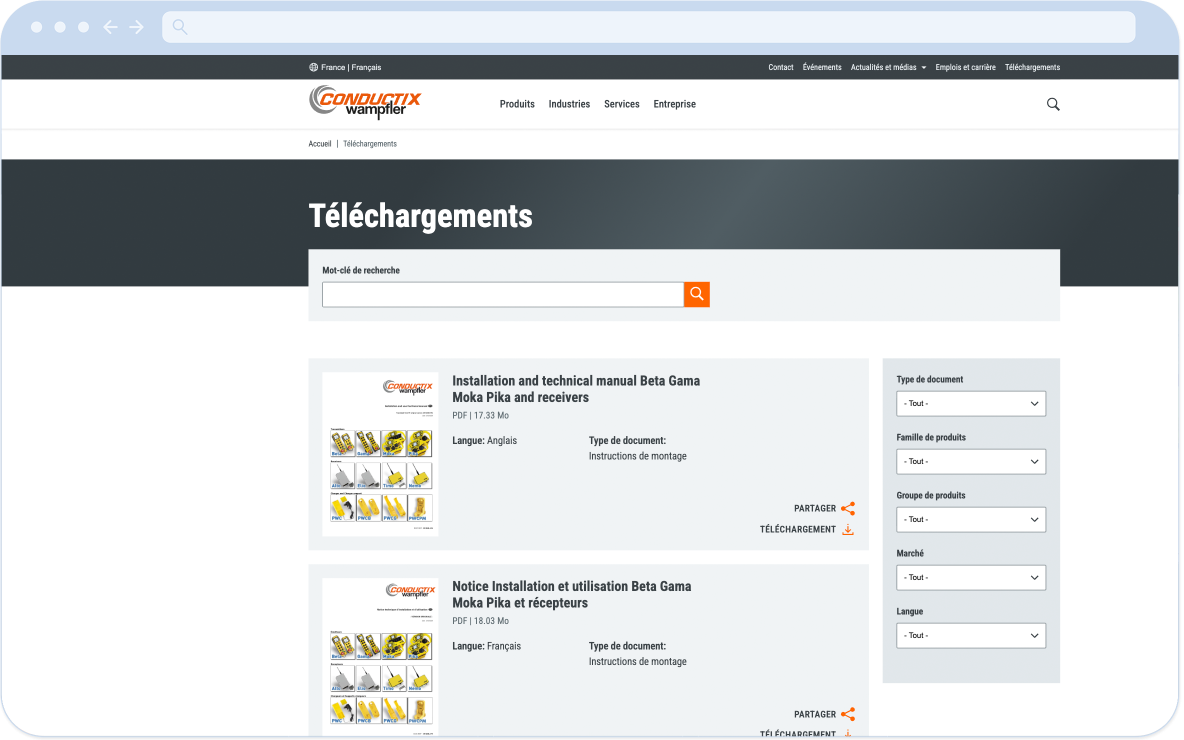Expand the Actualités et médias menu
This screenshot has width=1184, height=740.
tap(888, 67)
